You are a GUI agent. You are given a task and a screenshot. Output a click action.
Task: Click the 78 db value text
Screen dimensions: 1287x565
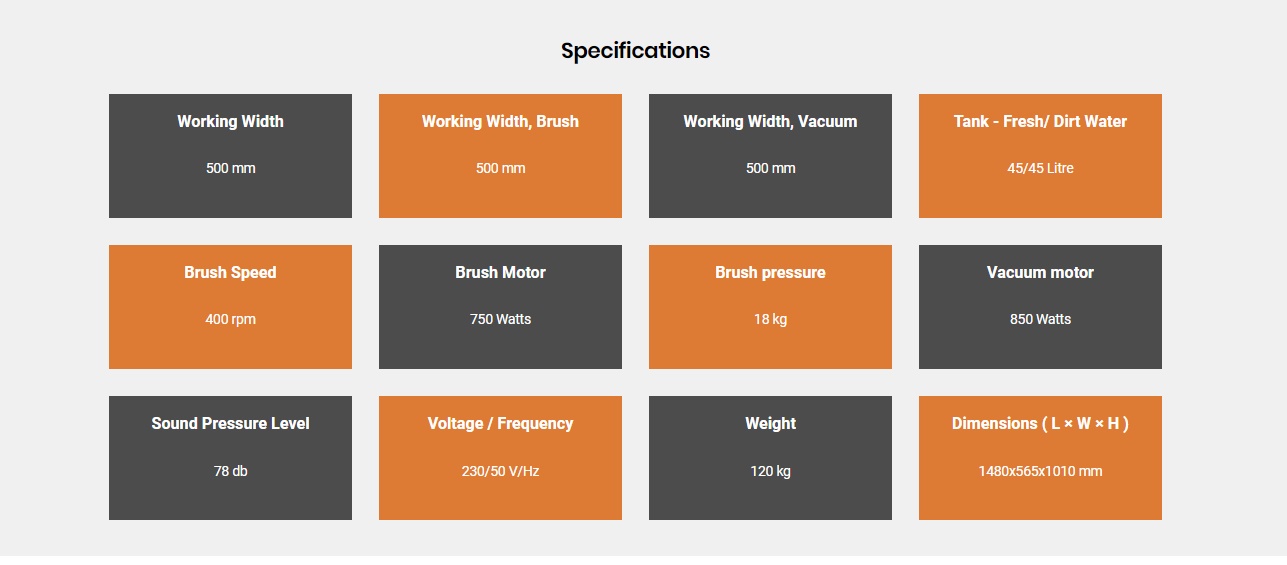tap(230, 471)
